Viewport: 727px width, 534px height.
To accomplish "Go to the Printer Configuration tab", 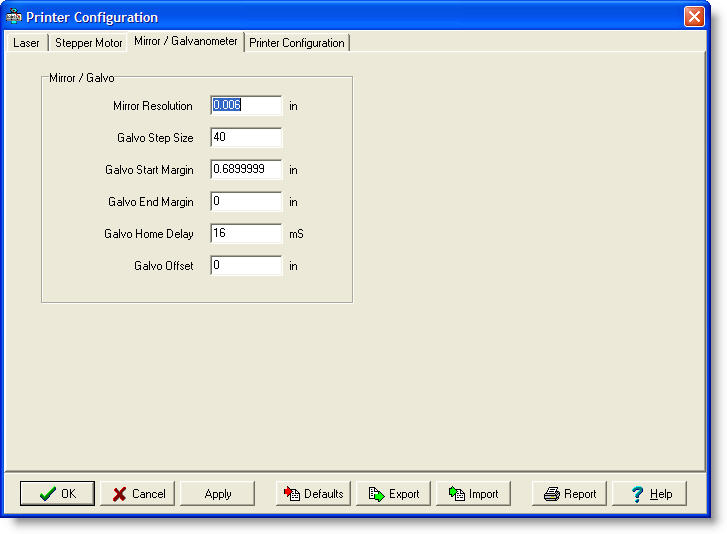I will (x=297, y=43).
